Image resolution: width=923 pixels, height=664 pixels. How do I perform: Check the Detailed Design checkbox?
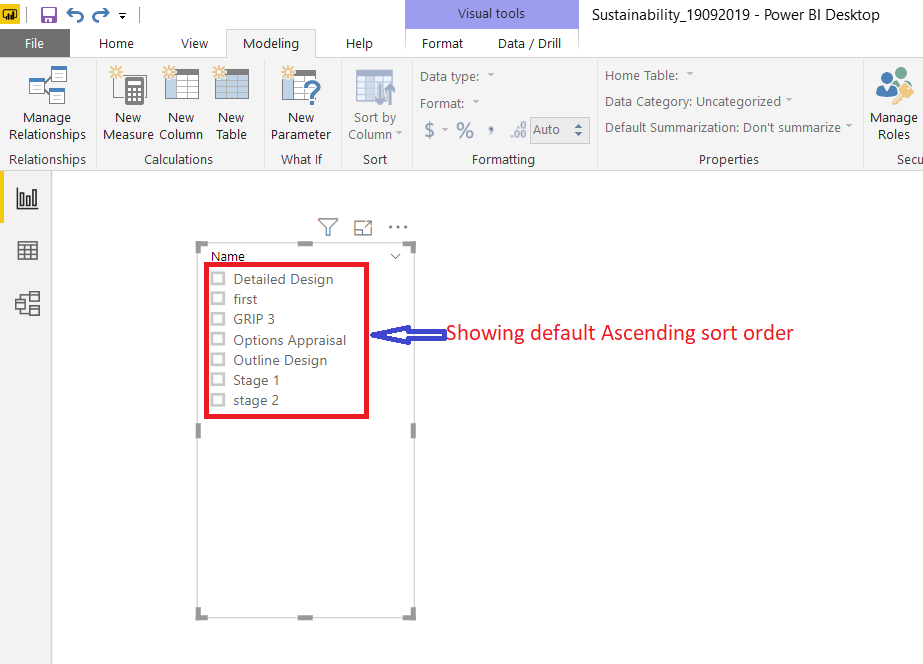click(218, 278)
